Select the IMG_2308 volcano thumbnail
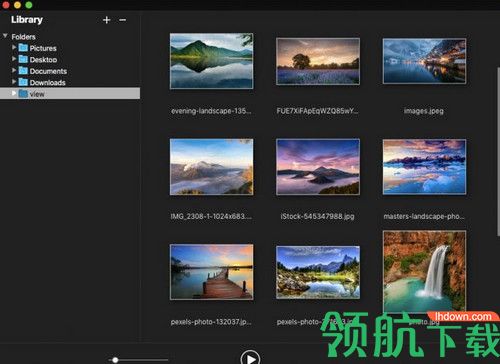Image resolution: width=500 pixels, height=364 pixels. (211, 167)
